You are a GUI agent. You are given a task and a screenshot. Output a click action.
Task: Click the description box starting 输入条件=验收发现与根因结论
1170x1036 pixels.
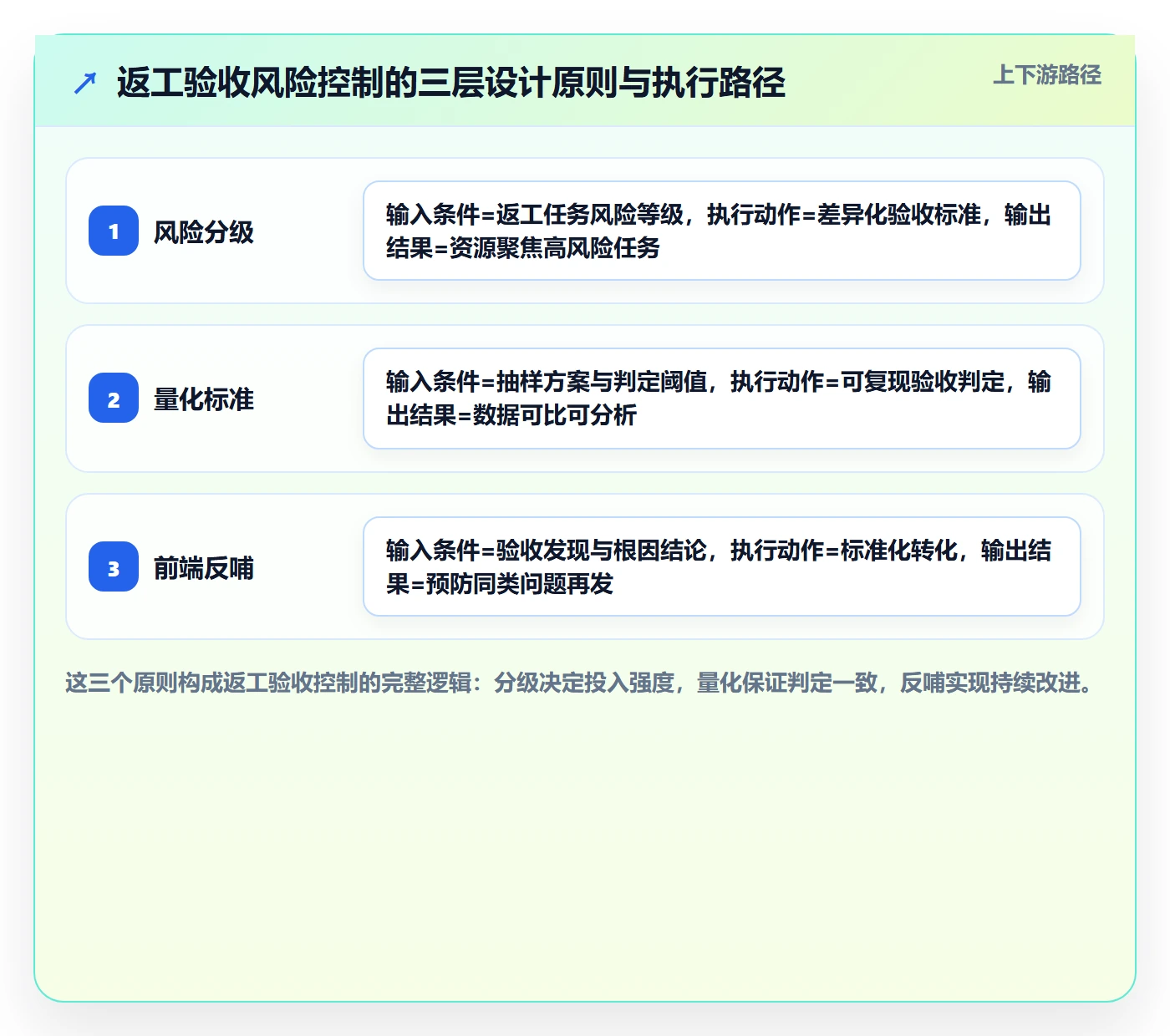click(x=722, y=566)
